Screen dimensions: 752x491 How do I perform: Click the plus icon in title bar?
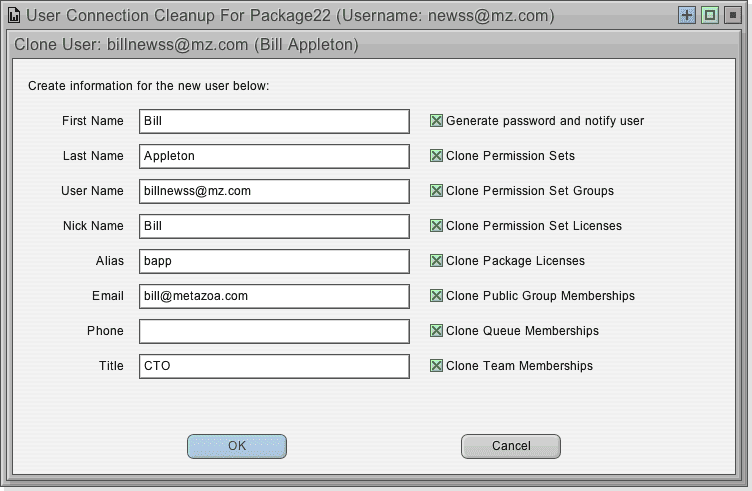point(687,15)
